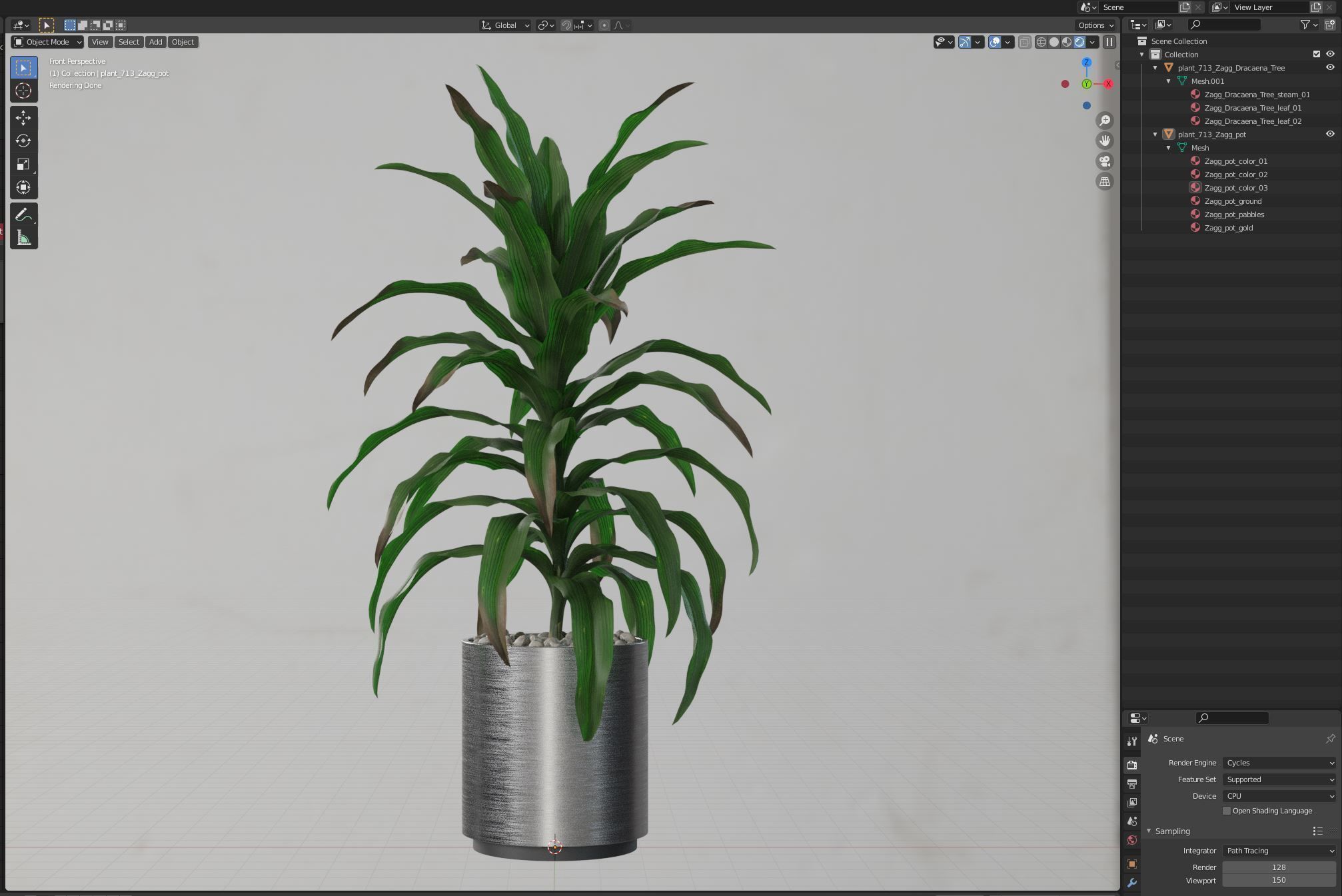Open the Tool properties tab

[1132, 741]
